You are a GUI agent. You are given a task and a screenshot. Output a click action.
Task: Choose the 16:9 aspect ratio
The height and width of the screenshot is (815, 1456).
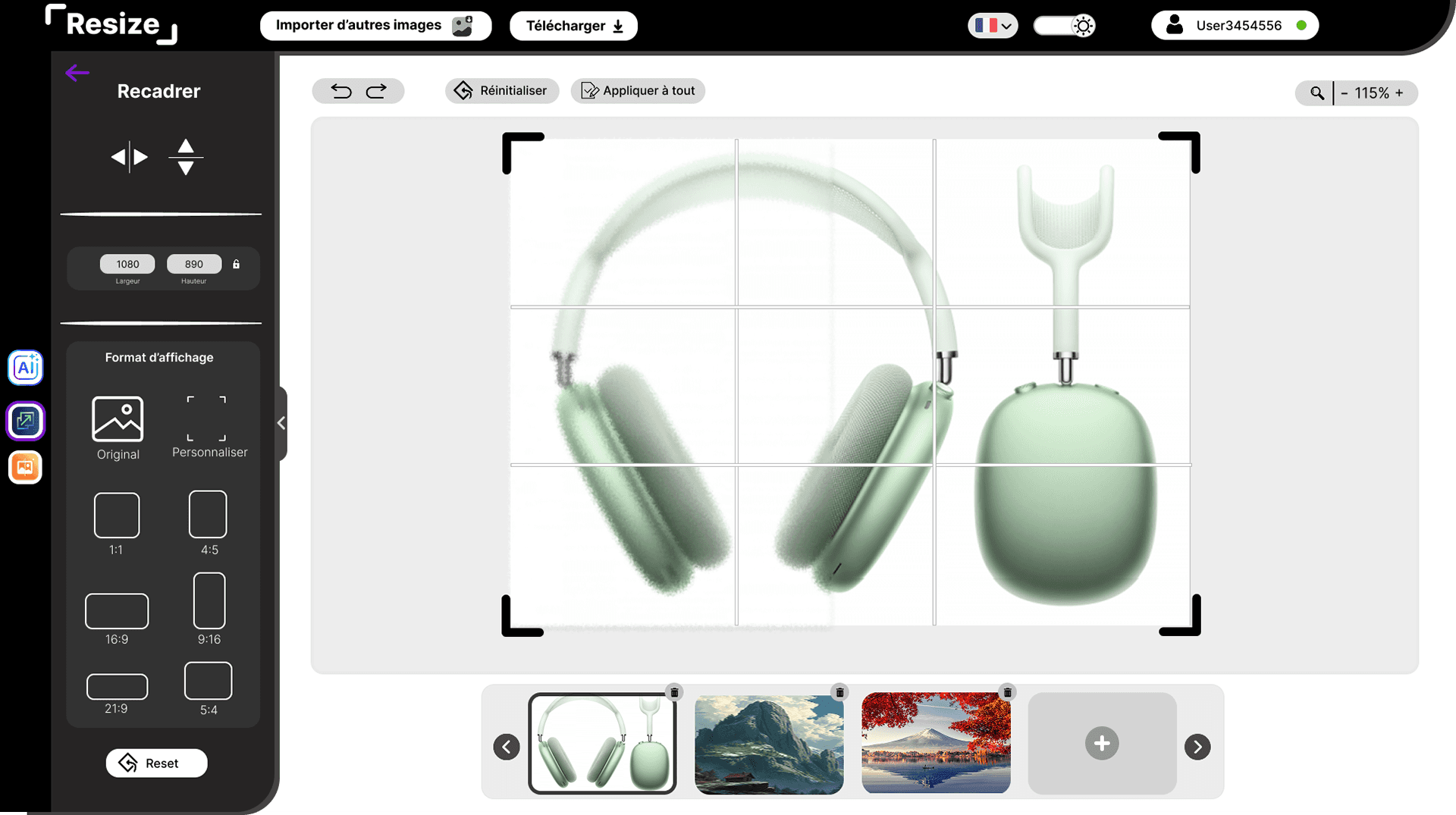coord(117,619)
